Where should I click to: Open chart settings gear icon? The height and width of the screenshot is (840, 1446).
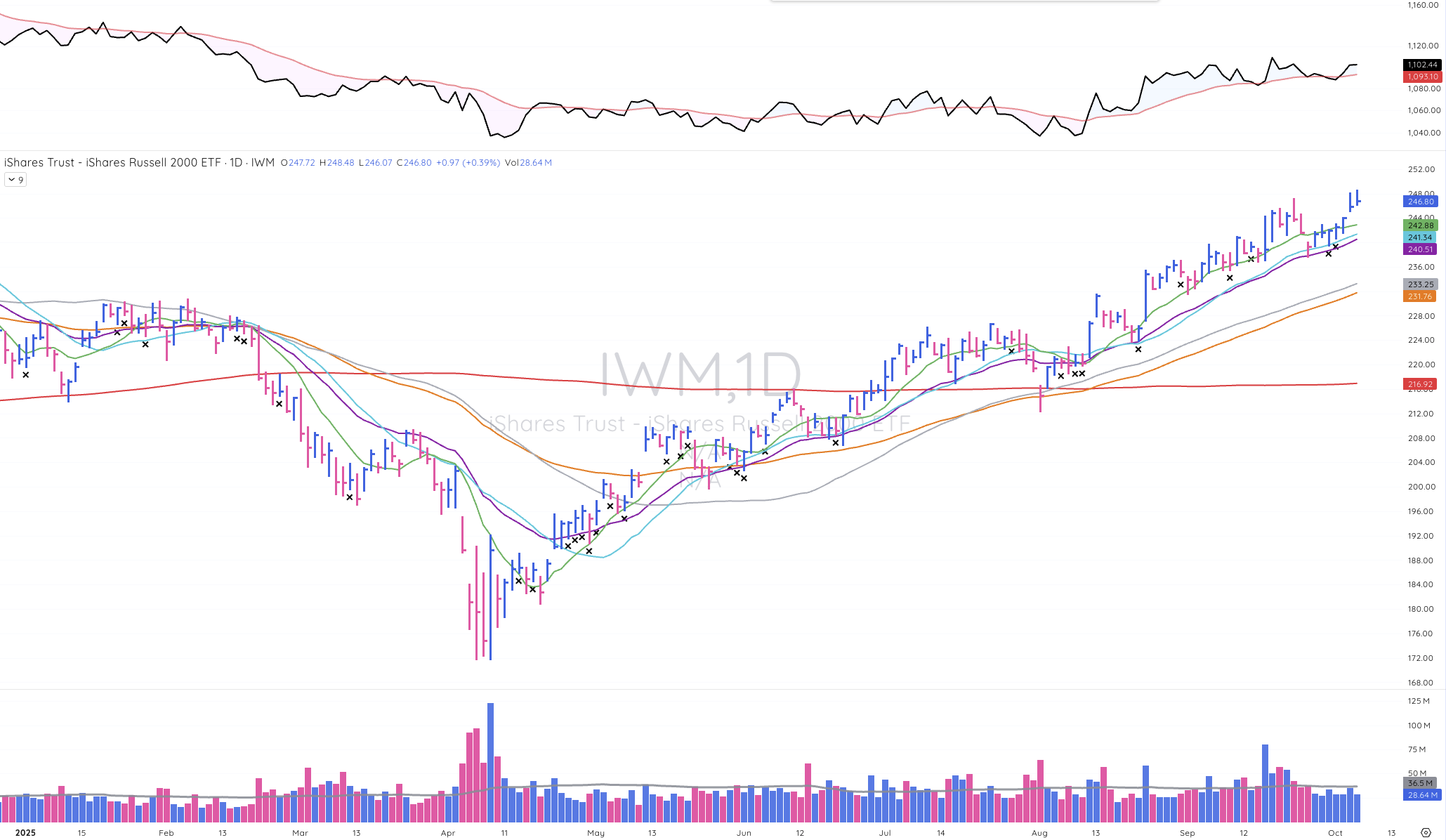coord(1425,833)
